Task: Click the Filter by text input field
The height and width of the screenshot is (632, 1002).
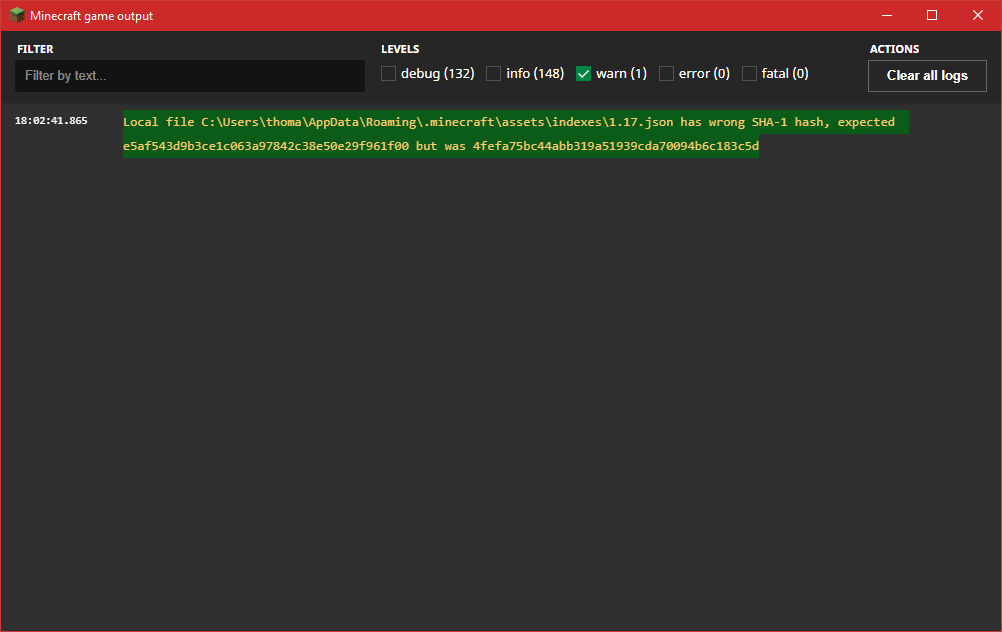Action: [x=190, y=76]
